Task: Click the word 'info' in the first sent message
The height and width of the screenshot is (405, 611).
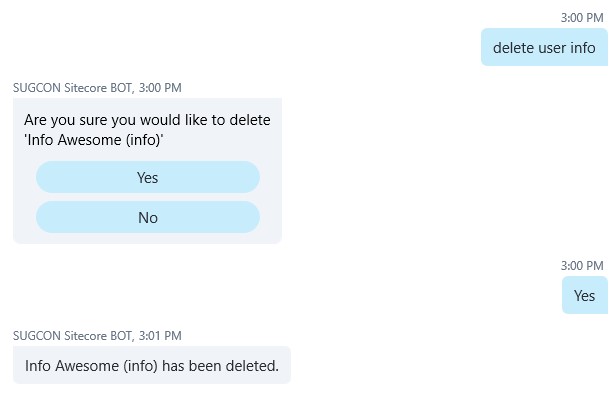Action: click(x=582, y=48)
